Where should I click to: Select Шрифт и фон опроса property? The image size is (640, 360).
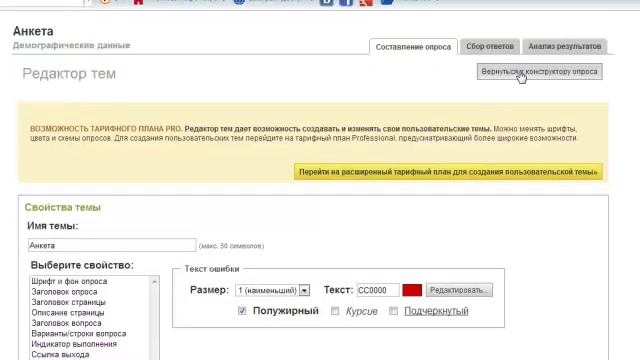(x=69, y=281)
